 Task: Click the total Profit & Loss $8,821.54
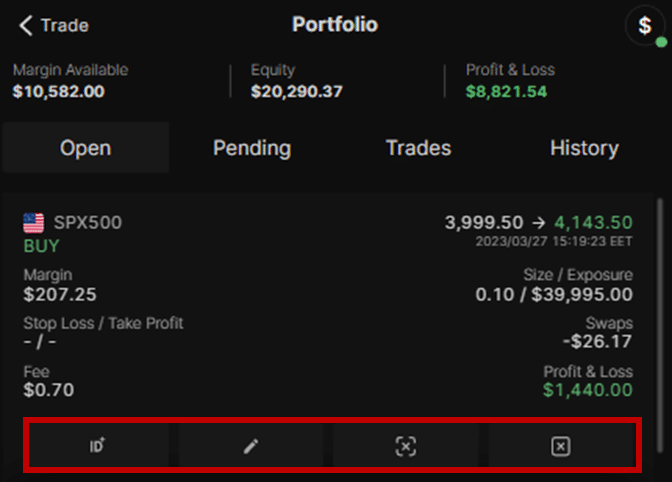[506, 91]
